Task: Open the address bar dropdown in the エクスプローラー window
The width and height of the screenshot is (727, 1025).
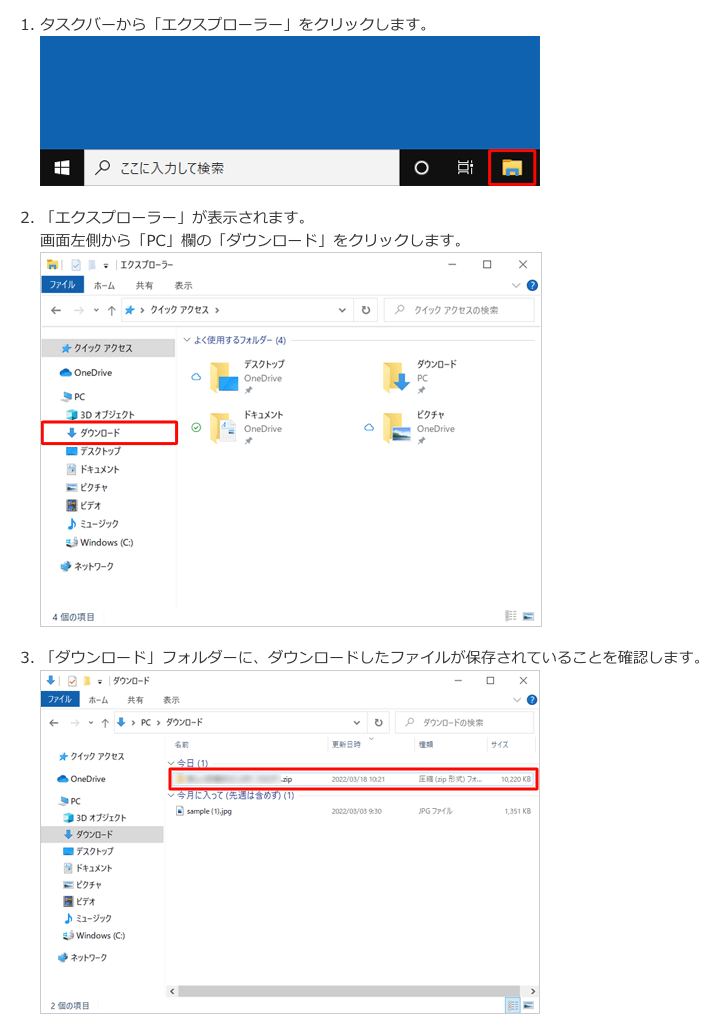Action: (x=342, y=311)
